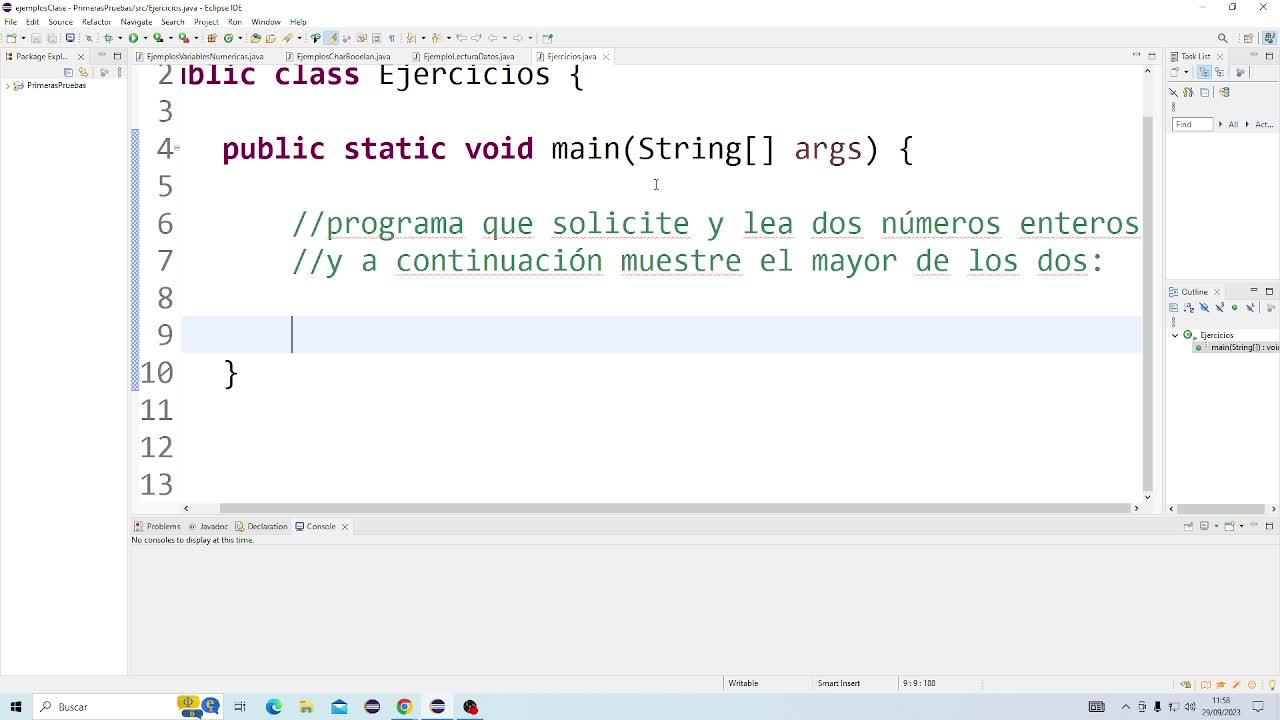The image size is (1280, 720).
Task: Open dropdown next to New Java Class
Action: (240, 38)
